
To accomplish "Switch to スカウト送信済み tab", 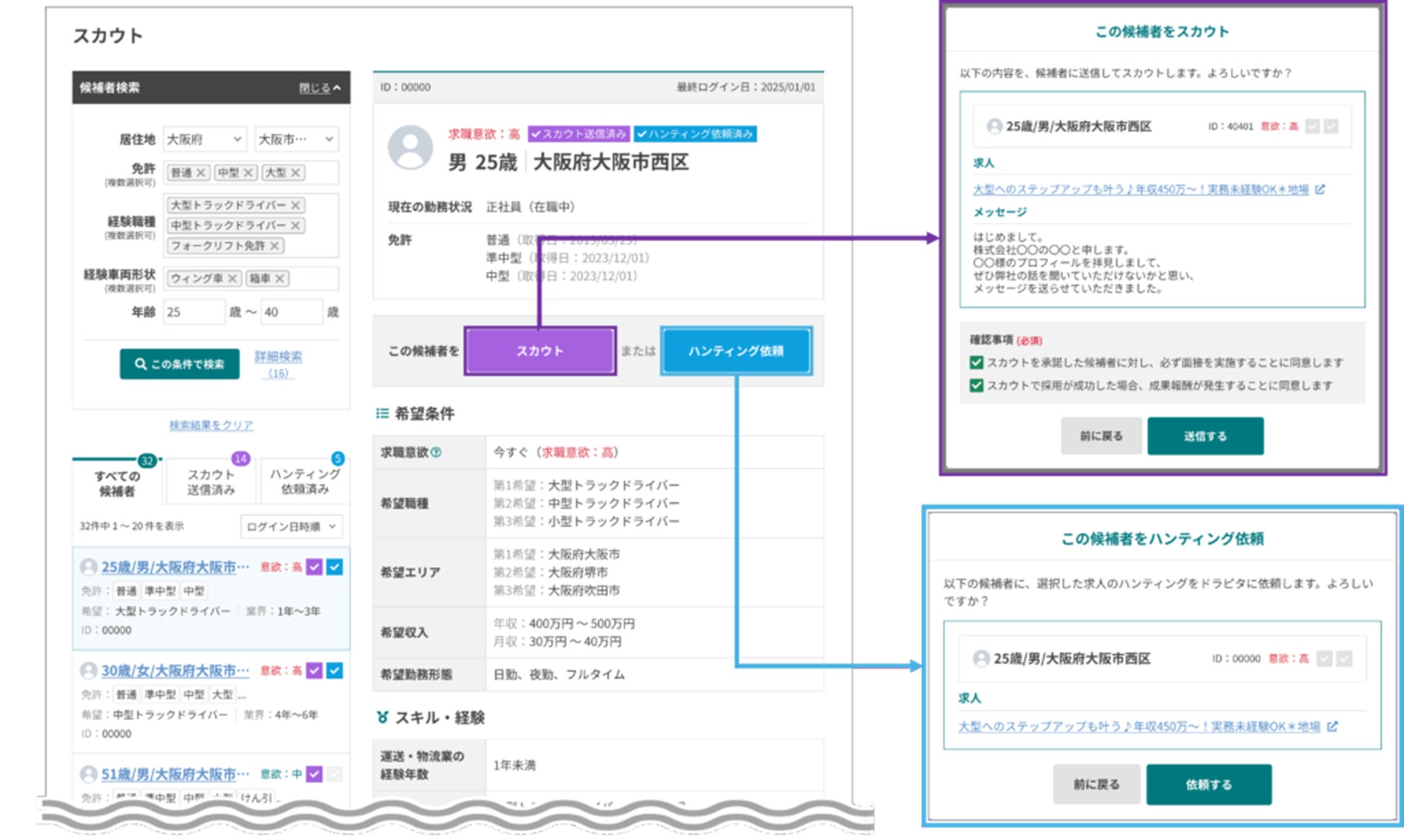I will point(211,482).
